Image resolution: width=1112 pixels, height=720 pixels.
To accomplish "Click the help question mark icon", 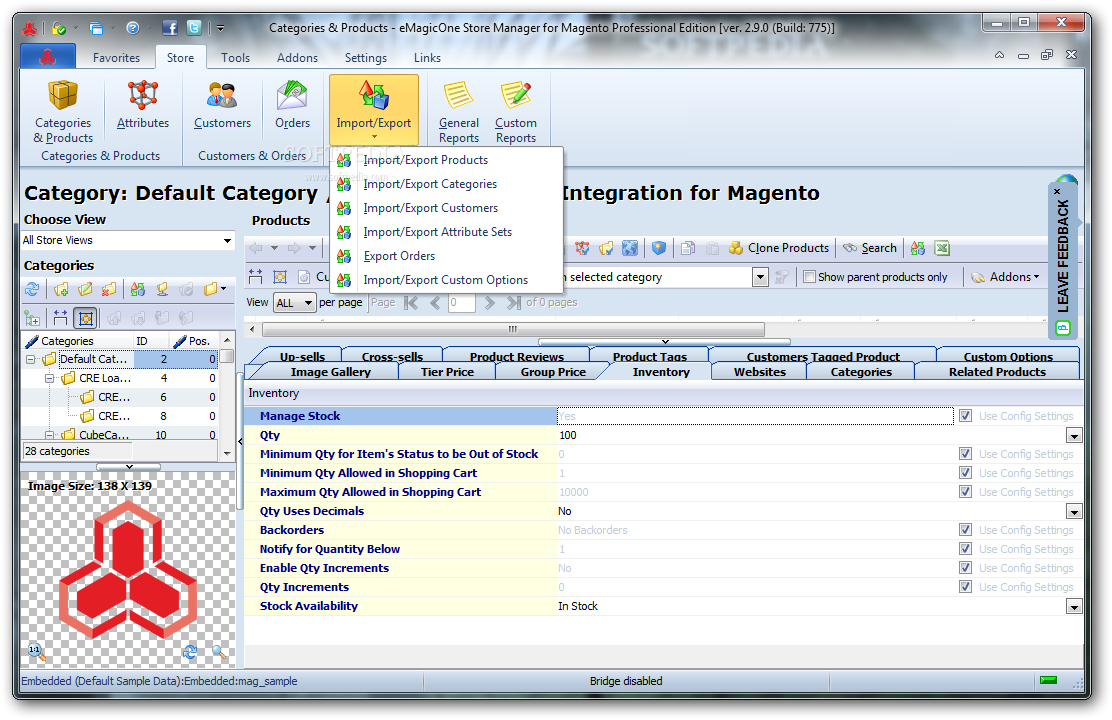I will click(133, 28).
